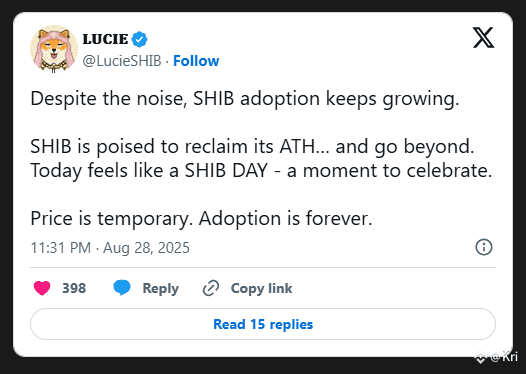Open the Read 15 replies button
Screen dimensions: 526x374
(263, 324)
